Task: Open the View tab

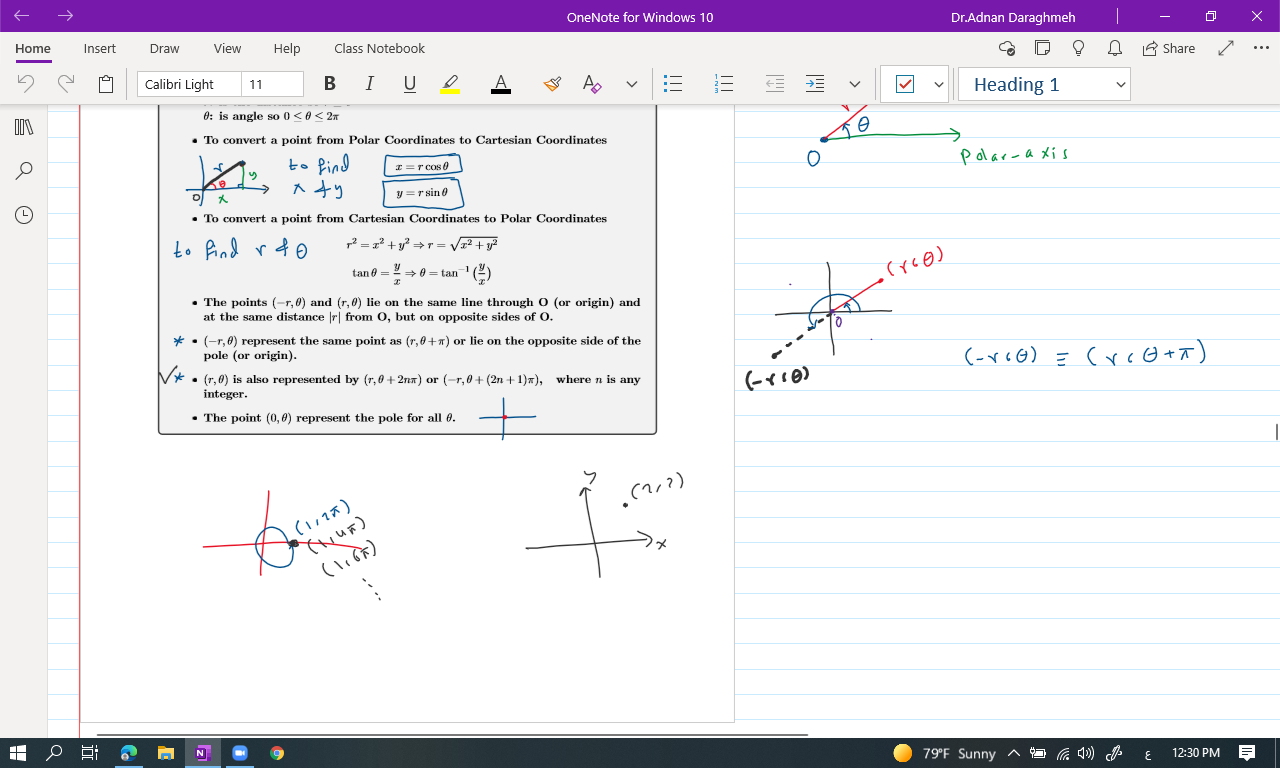Action: pos(227,48)
